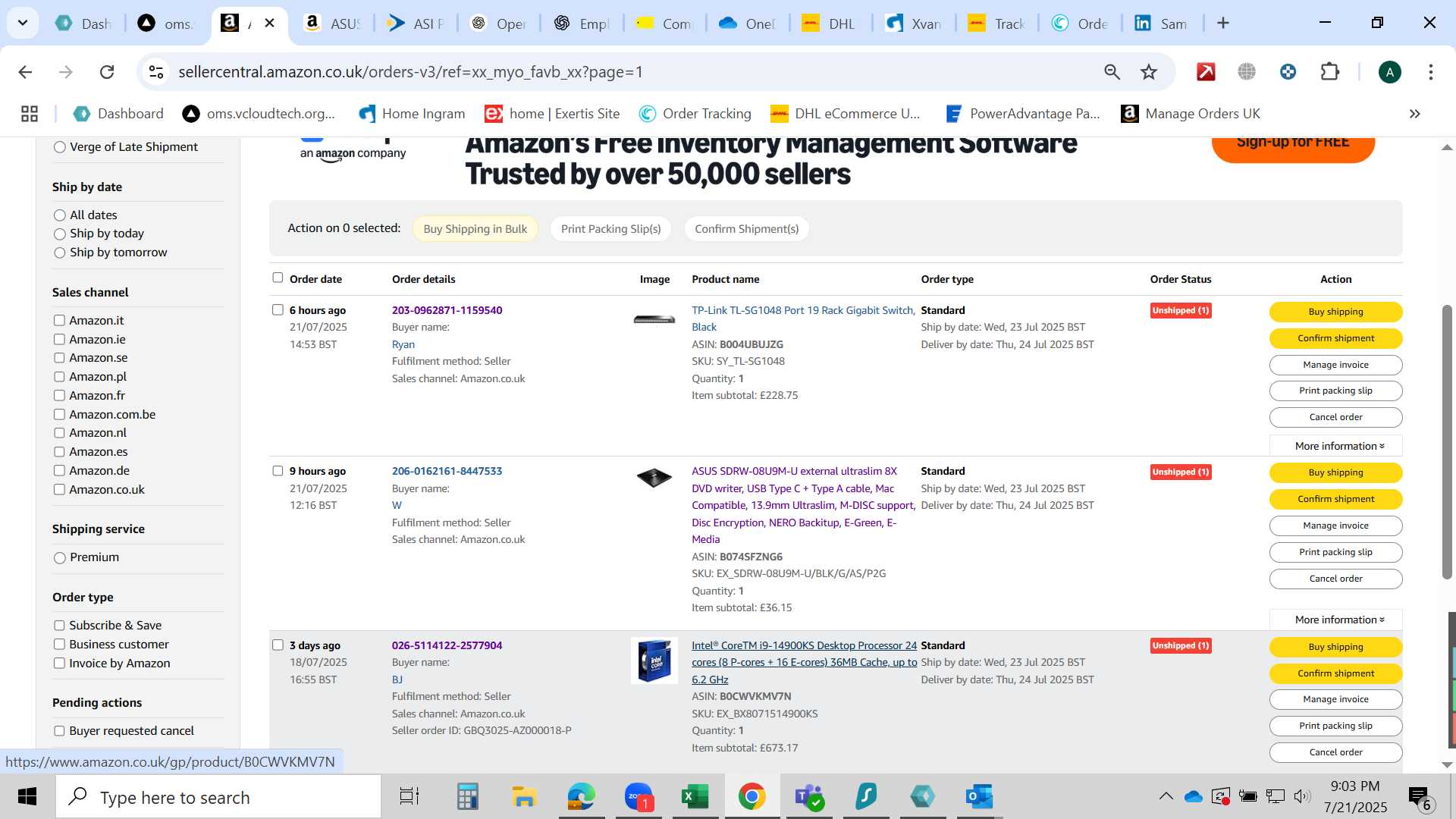
Task: Show hidden system tray icons
Action: click(1166, 796)
